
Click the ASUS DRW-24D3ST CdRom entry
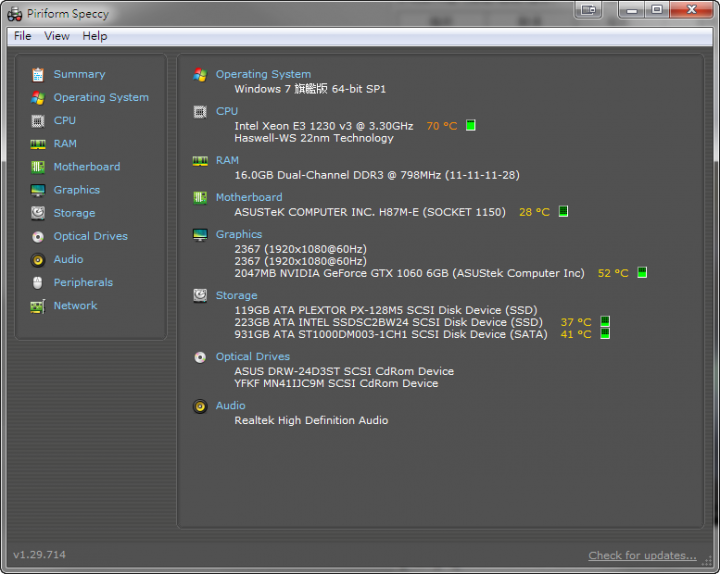[344, 371]
